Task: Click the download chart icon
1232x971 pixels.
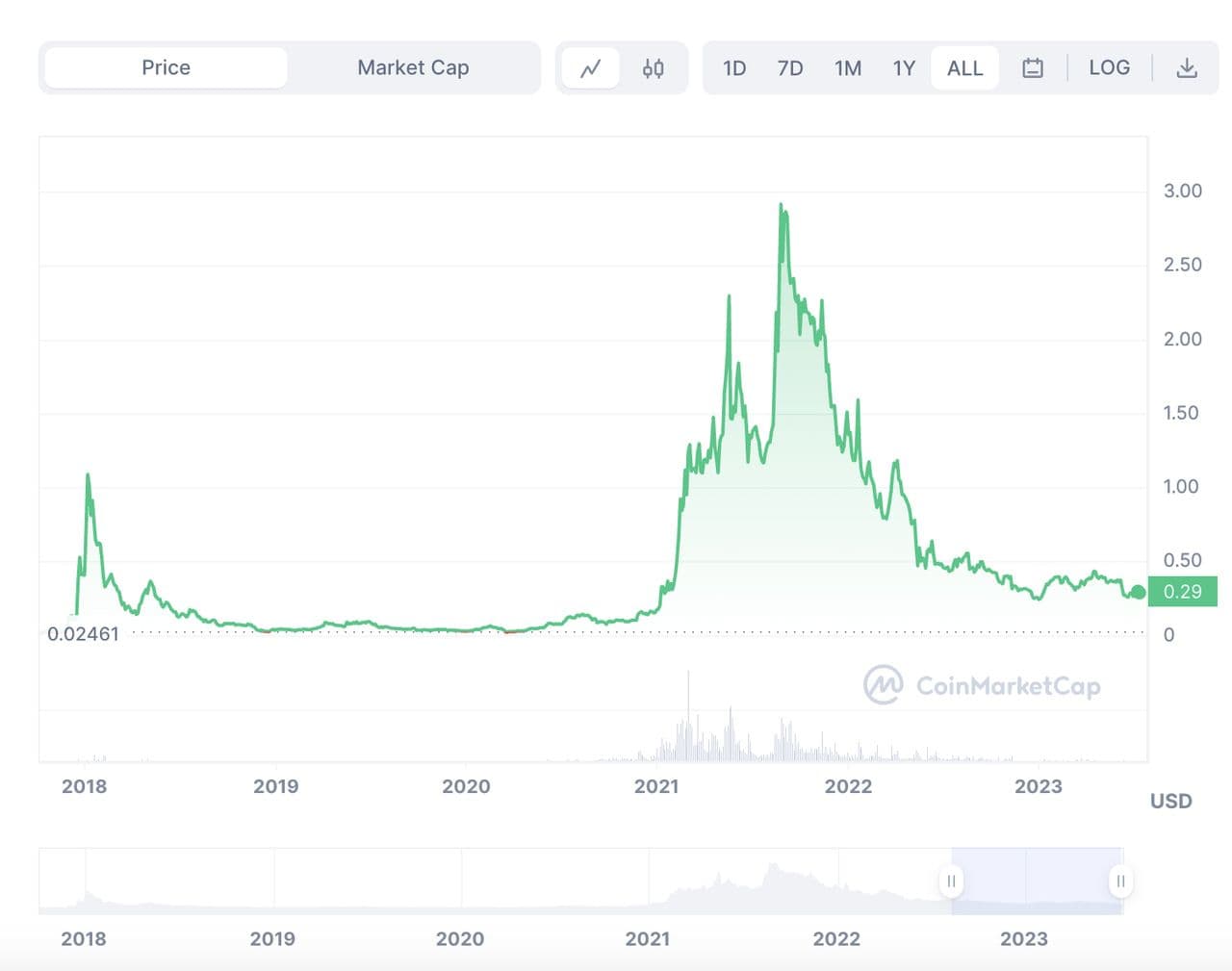Action: (1187, 68)
